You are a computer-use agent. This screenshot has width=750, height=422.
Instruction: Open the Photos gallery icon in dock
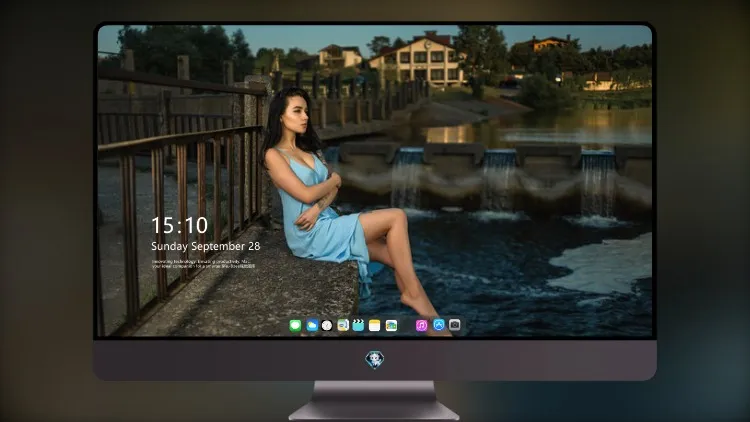391,326
